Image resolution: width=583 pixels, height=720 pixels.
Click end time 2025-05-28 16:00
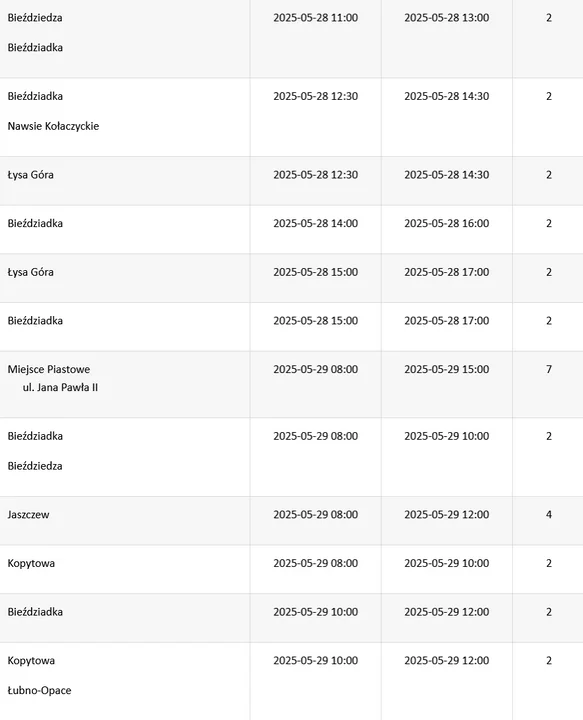(x=447, y=224)
